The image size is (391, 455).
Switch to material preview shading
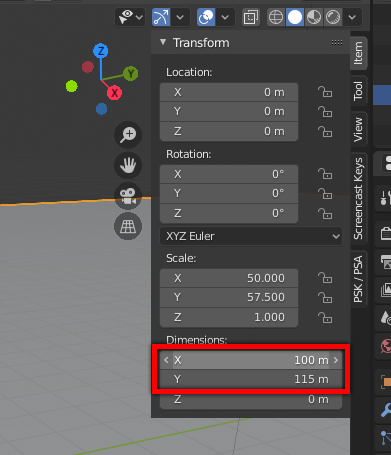click(x=314, y=17)
